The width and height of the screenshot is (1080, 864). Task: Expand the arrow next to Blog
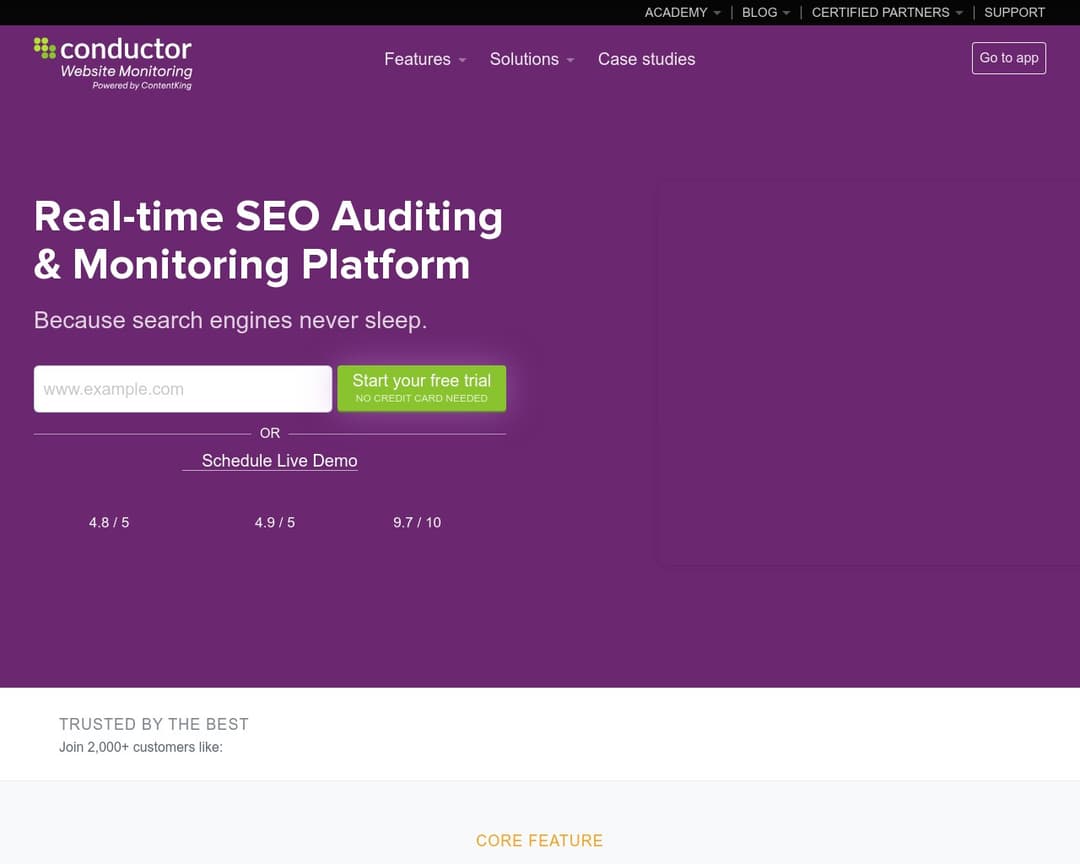787,13
